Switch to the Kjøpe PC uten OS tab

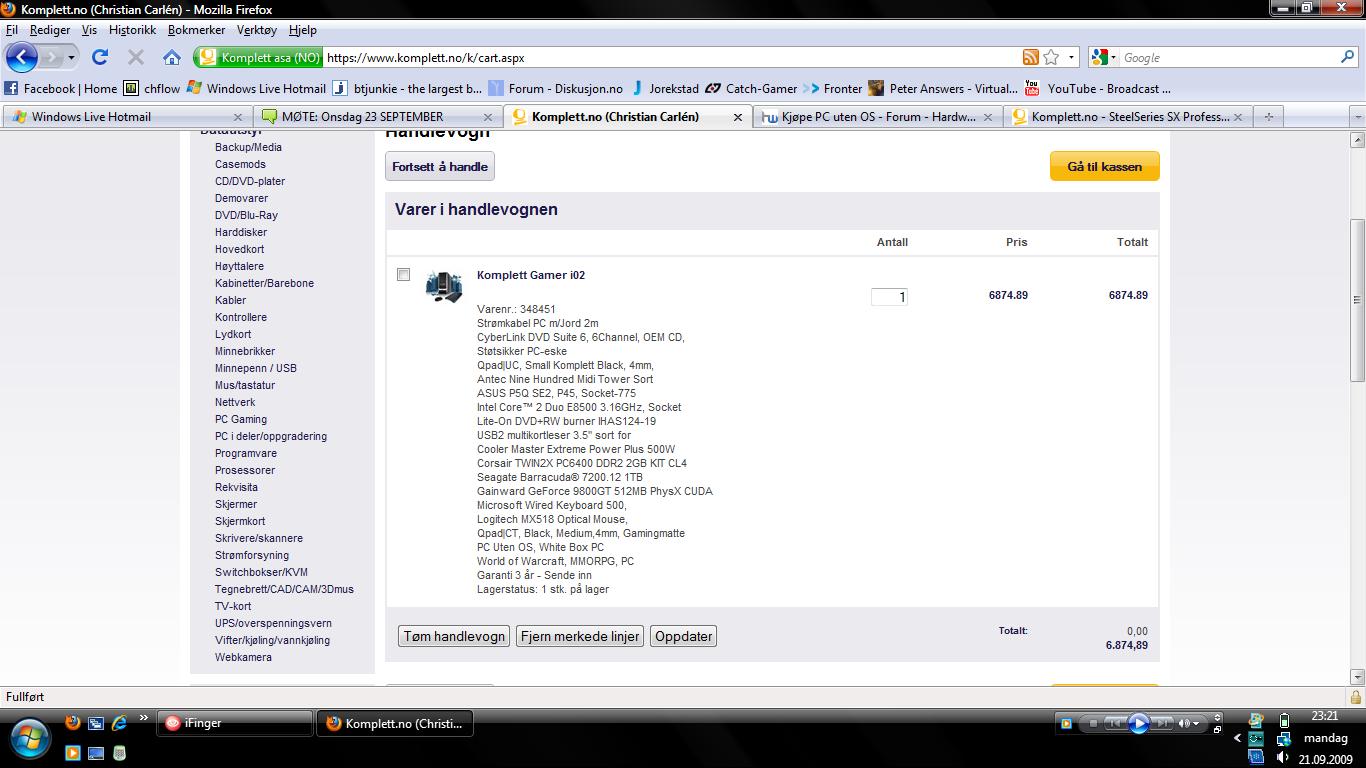point(877,117)
